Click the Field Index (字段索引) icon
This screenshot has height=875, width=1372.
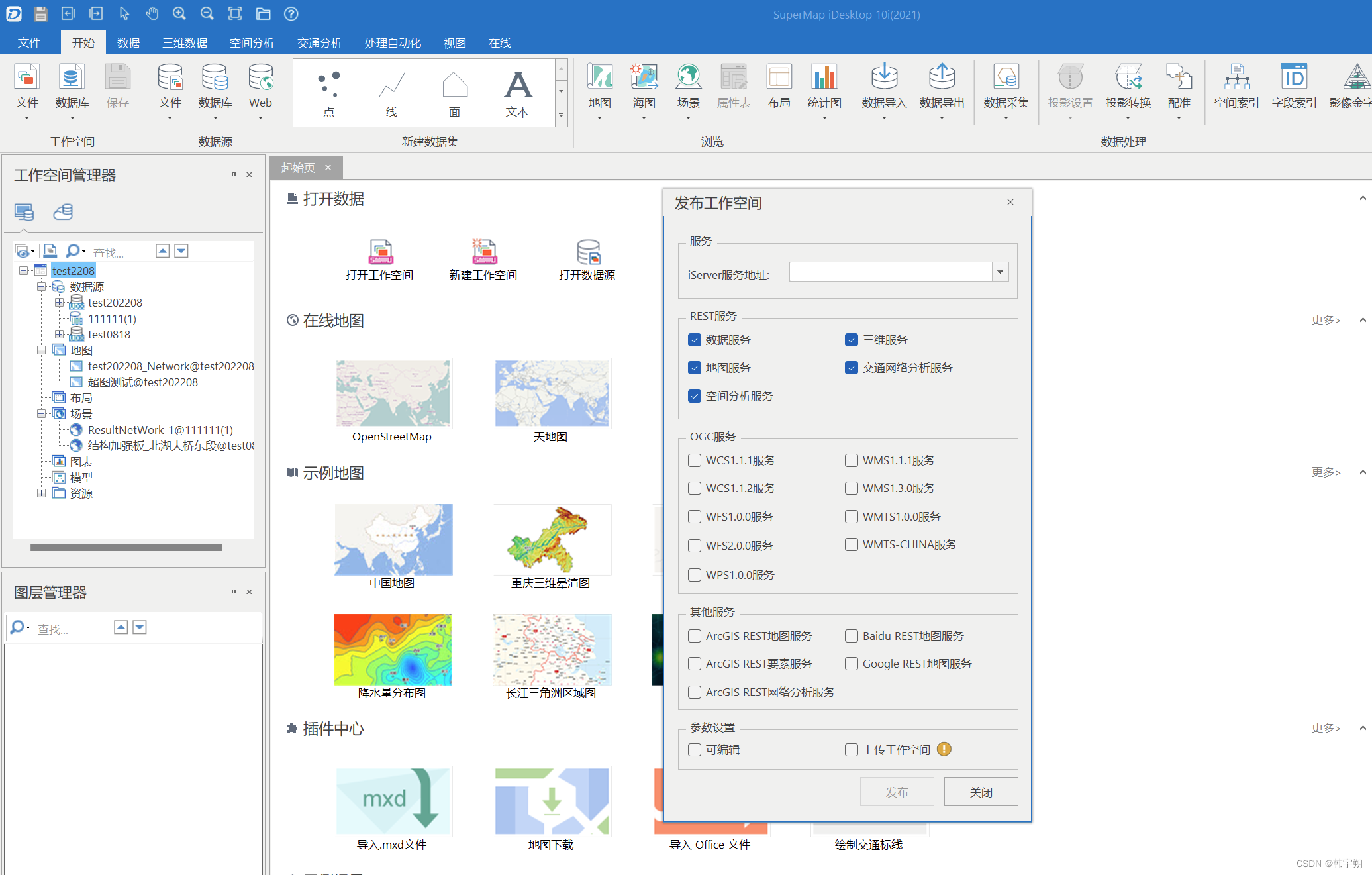1295,86
